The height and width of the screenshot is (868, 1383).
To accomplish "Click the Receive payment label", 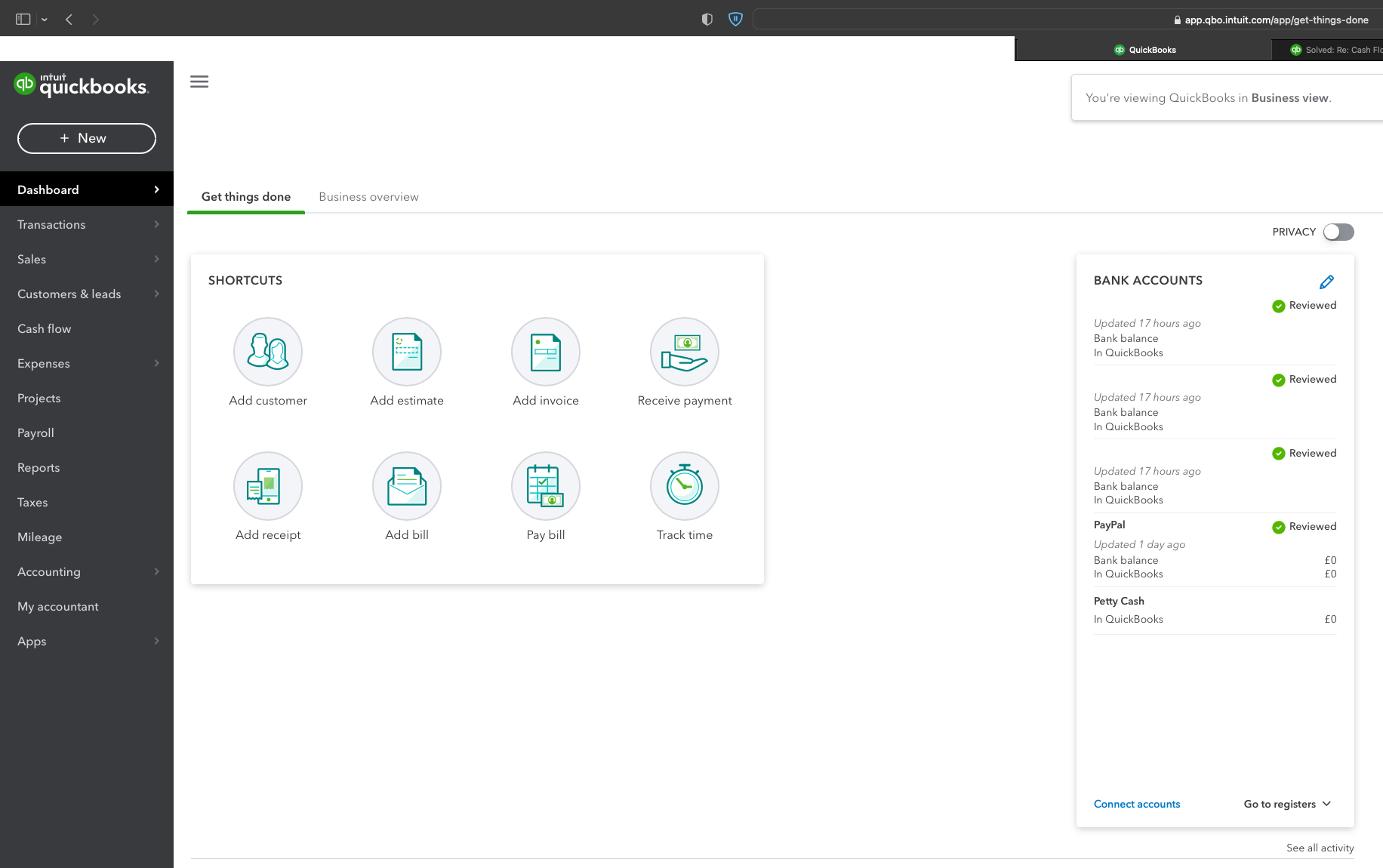I will coord(685,401).
